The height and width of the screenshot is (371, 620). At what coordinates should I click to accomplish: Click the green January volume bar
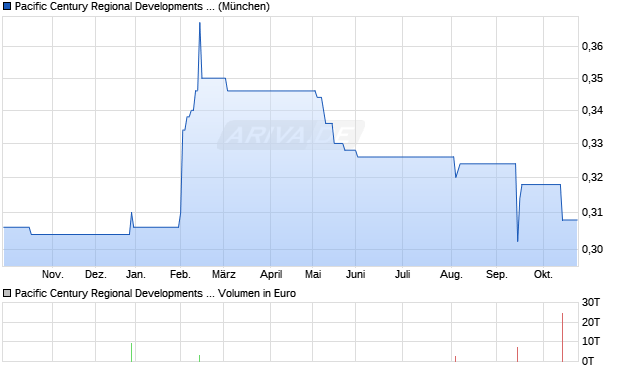[x=132, y=352]
